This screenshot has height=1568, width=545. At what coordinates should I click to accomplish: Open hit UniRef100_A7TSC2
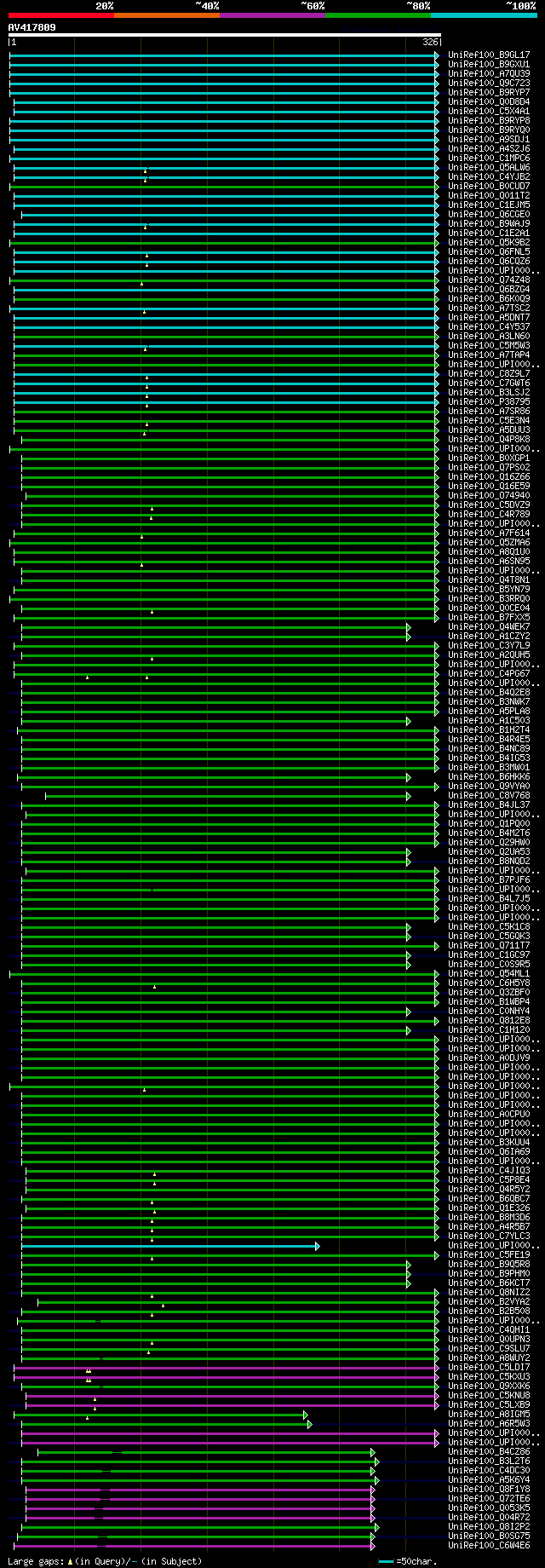(x=489, y=308)
